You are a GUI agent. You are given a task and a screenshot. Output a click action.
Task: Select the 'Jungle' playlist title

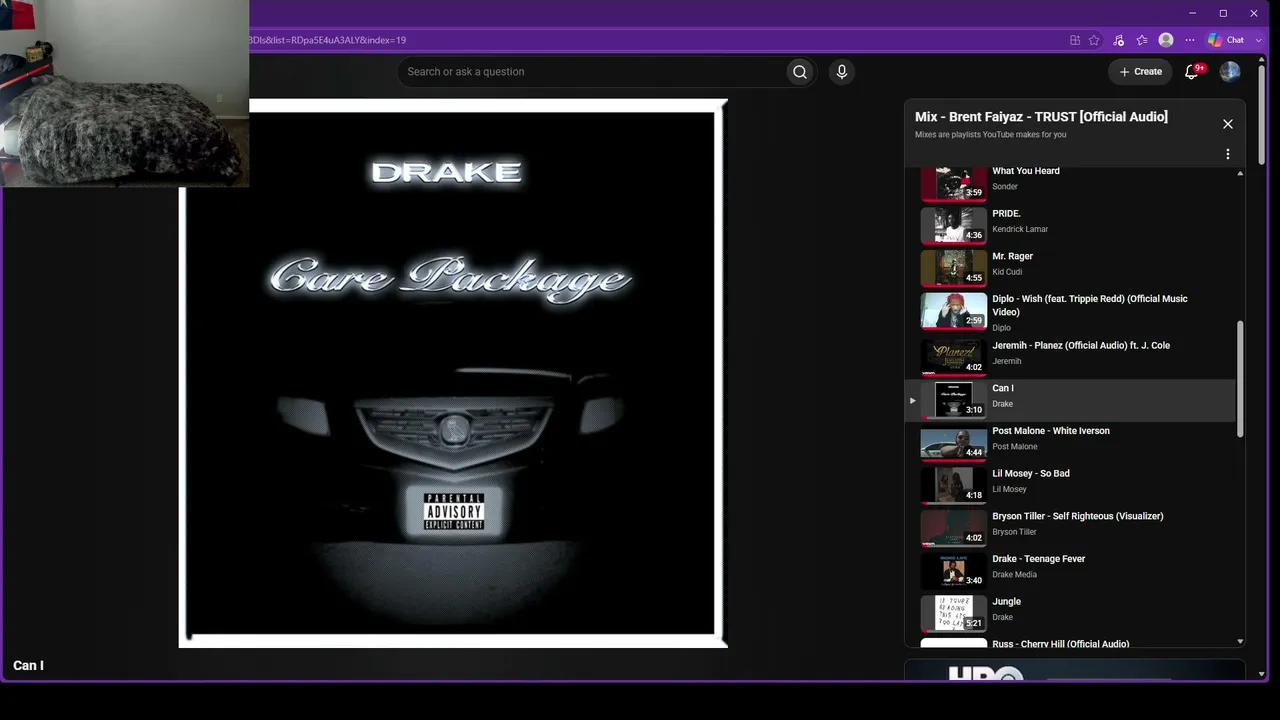click(x=1006, y=602)
